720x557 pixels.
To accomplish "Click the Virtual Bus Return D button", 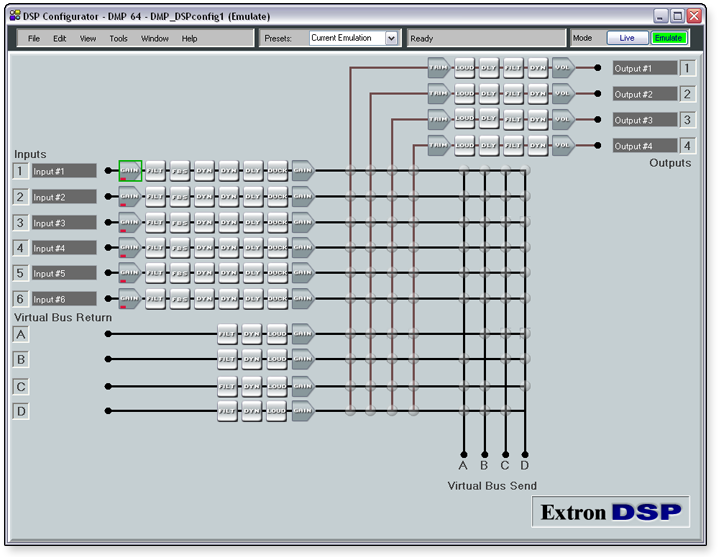I will tap(21, 411).
